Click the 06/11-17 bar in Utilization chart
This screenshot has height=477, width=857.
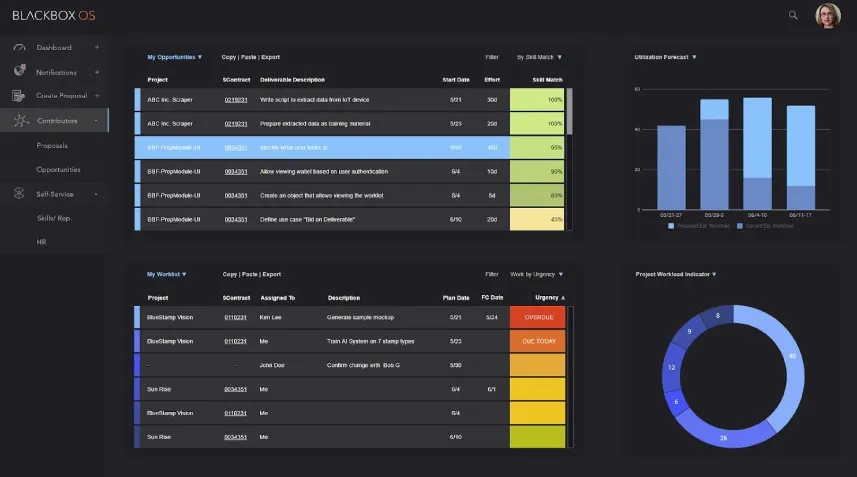pyautogui.click(x=801, y=157)
